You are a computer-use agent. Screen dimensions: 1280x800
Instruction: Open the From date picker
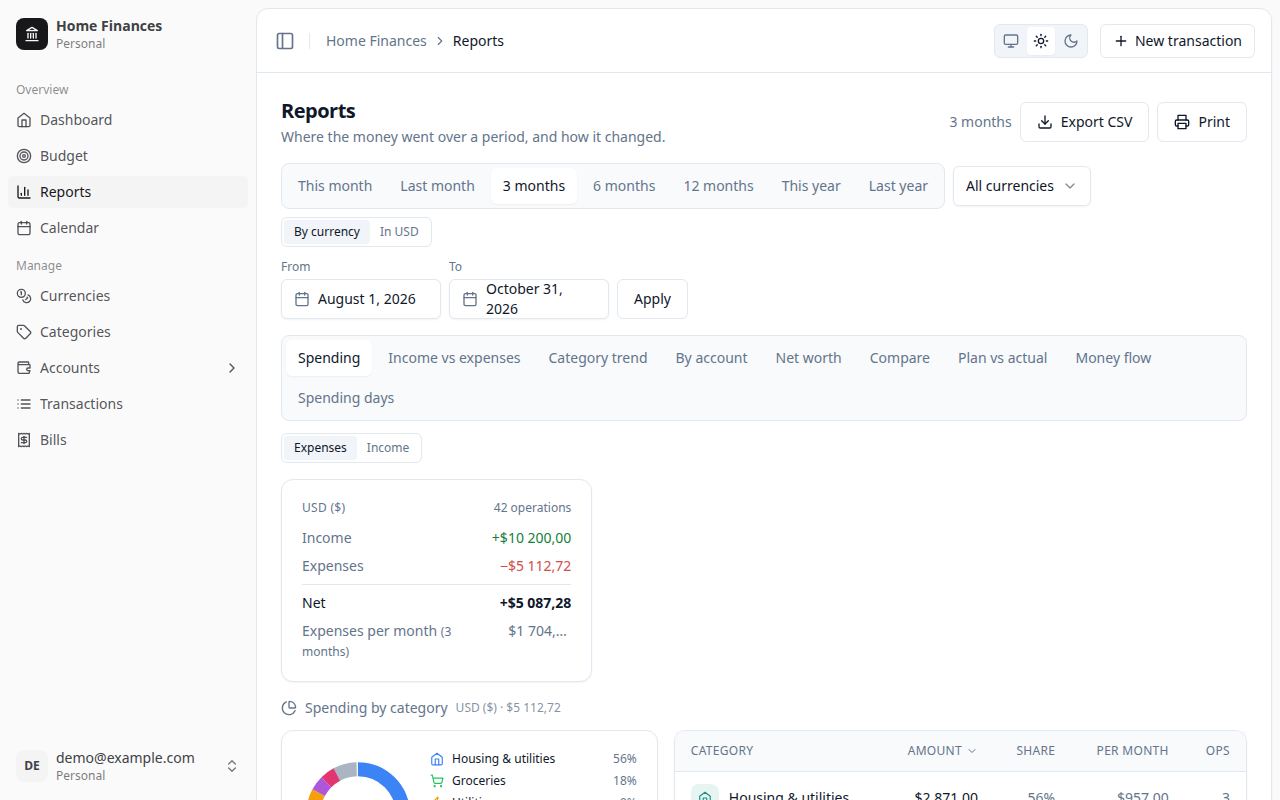361,299
